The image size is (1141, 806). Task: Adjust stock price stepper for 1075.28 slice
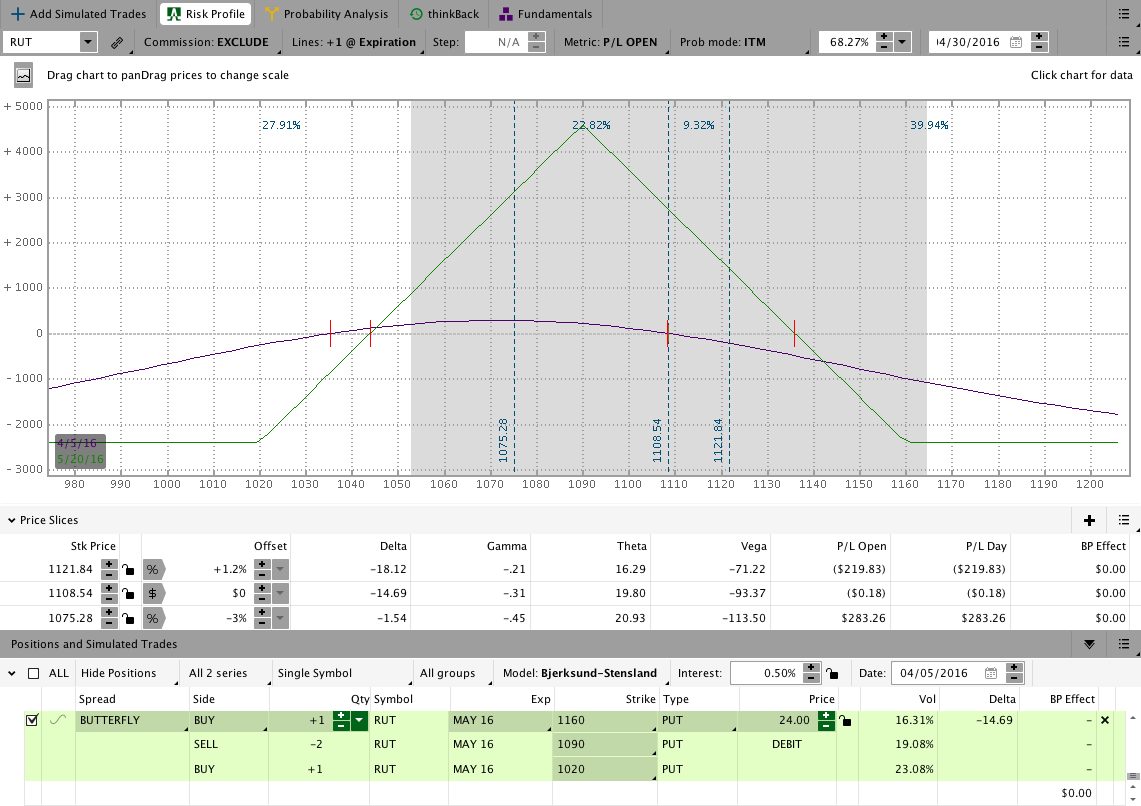click(108, 618)
